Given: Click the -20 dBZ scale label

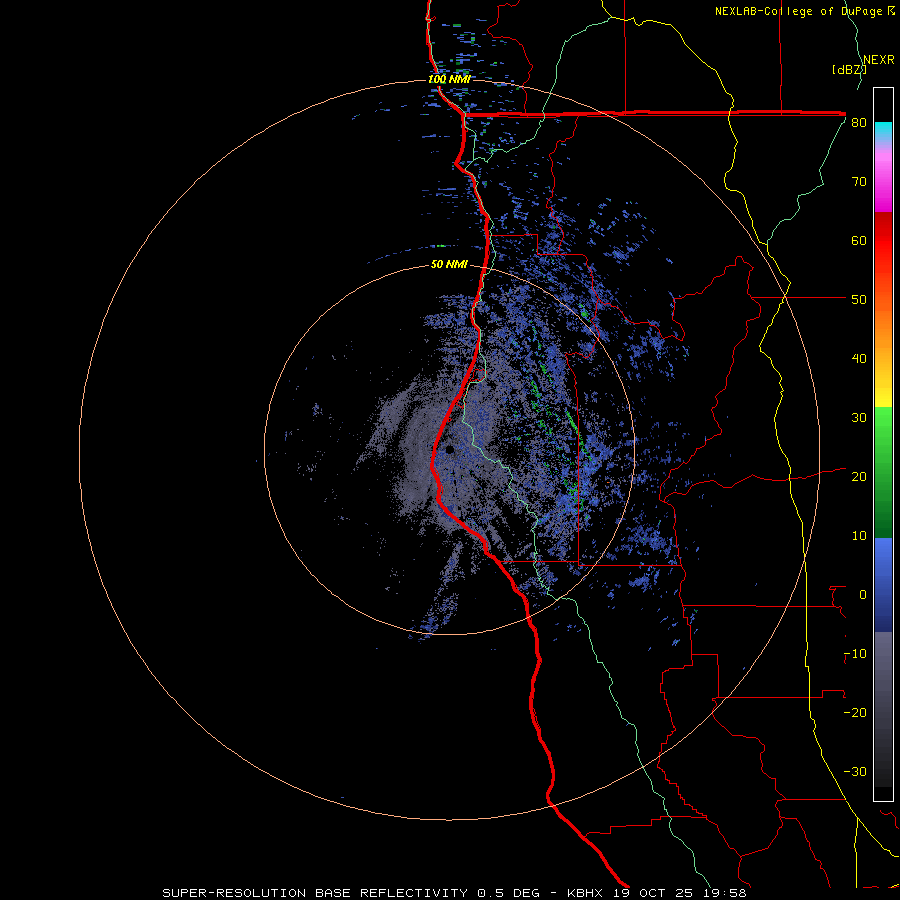Looking at the screenshot, I should click(855, 713).
